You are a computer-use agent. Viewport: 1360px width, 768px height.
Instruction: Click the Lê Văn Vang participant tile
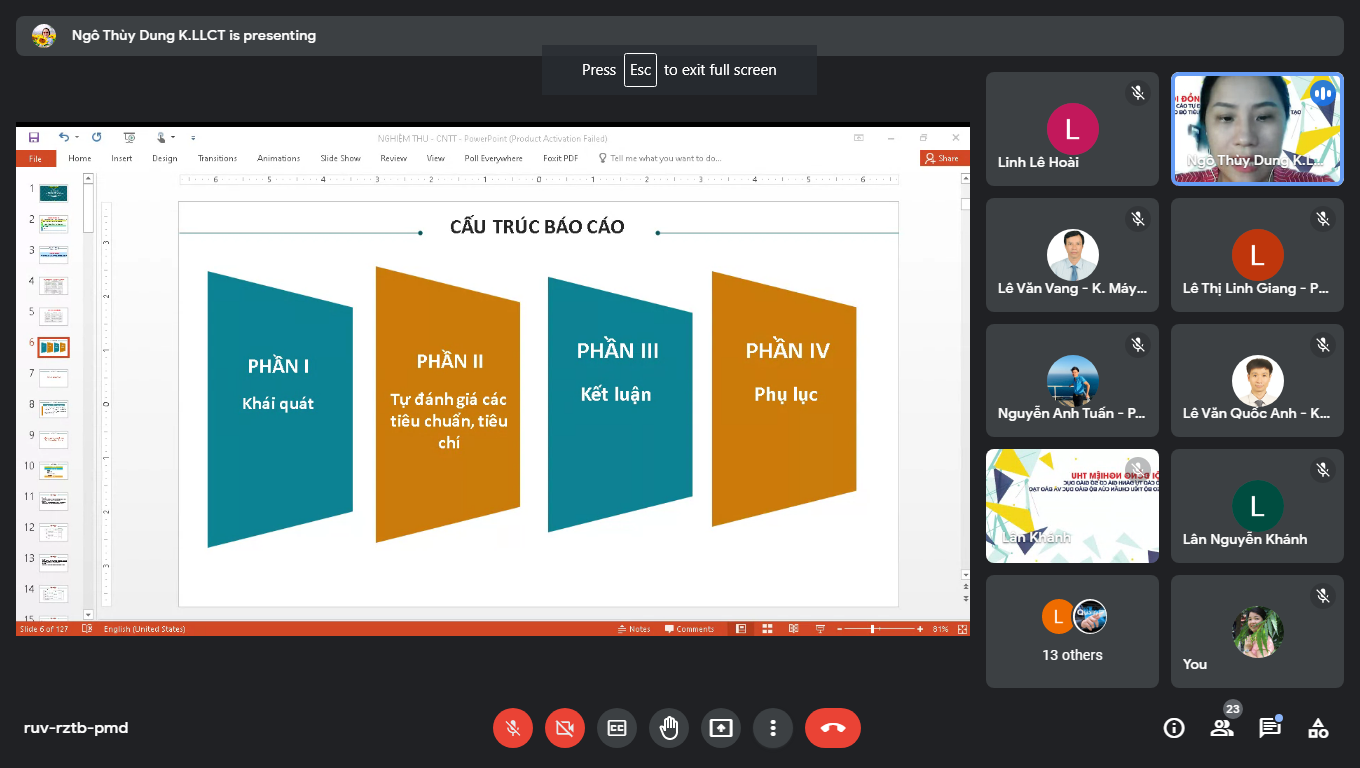point(1072,255)
